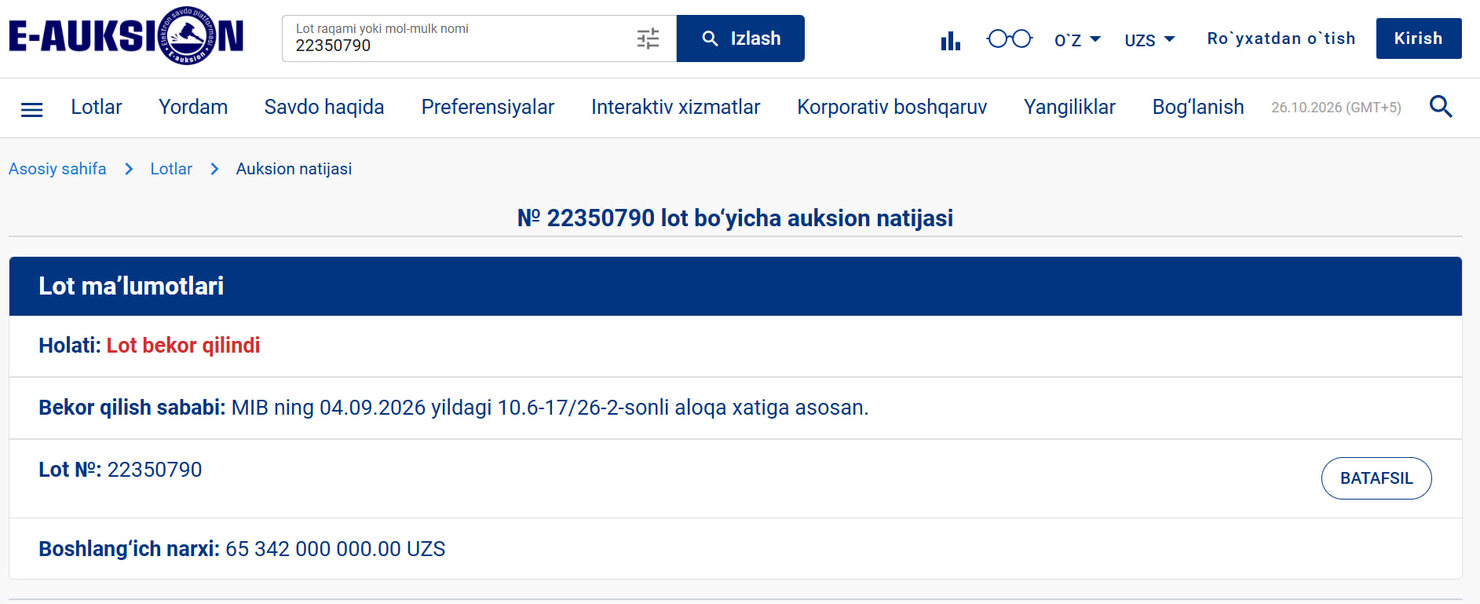Expand the UZS currency dropdown
This screenshot has width=1480, height=604.
coord(1150,40)
